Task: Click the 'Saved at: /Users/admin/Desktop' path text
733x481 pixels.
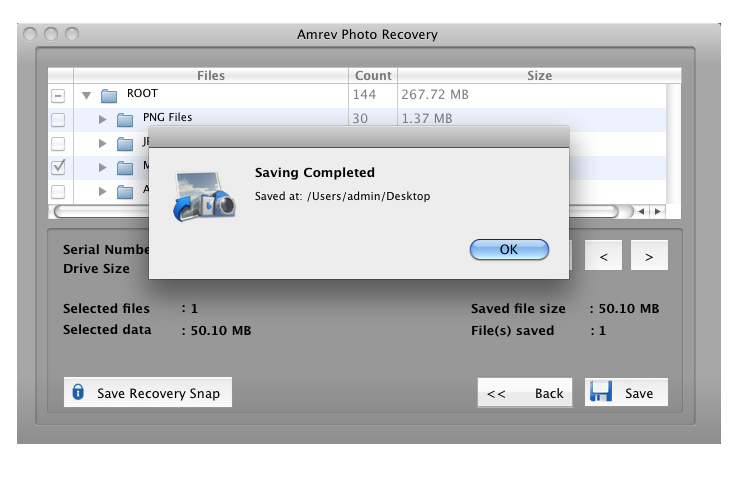Action: pyautogui.click(x=342, y=196)
